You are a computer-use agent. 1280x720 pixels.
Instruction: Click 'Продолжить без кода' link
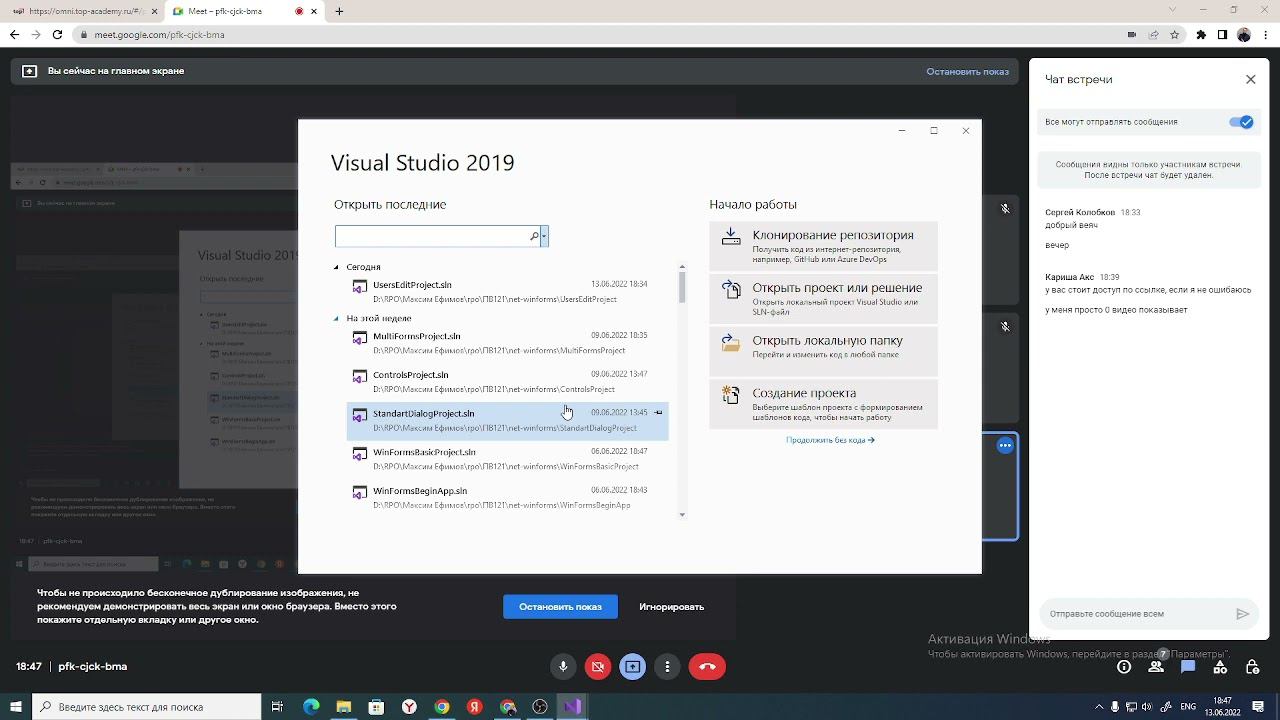pyautogui.click(x=830, y=440)
